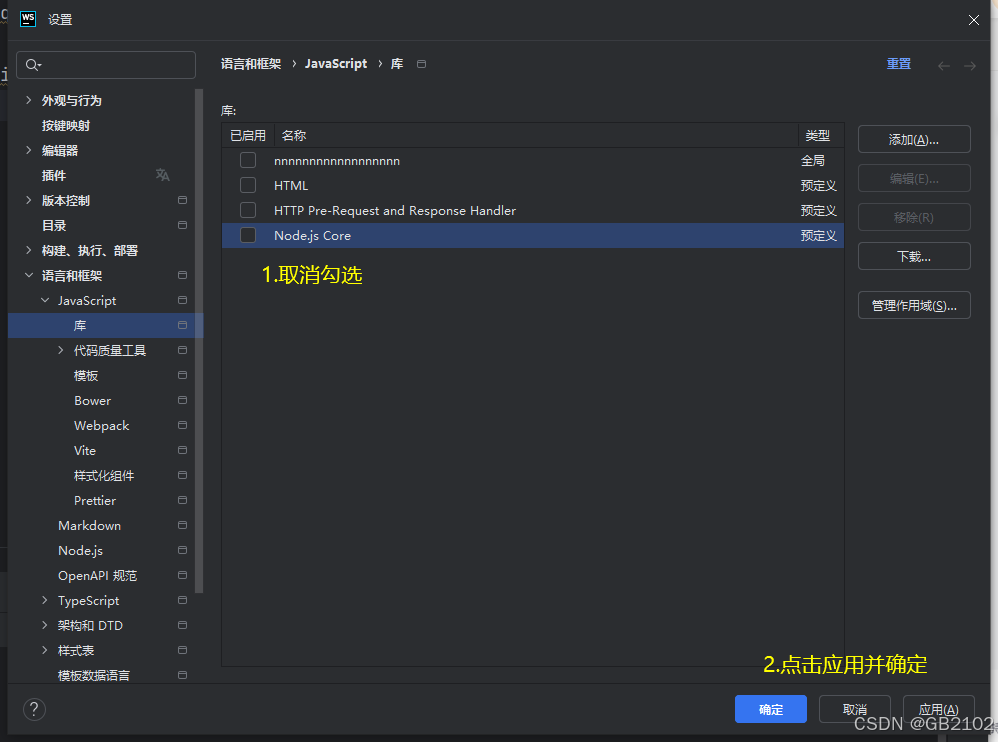Focus the settings search input field

coord(106,65)
